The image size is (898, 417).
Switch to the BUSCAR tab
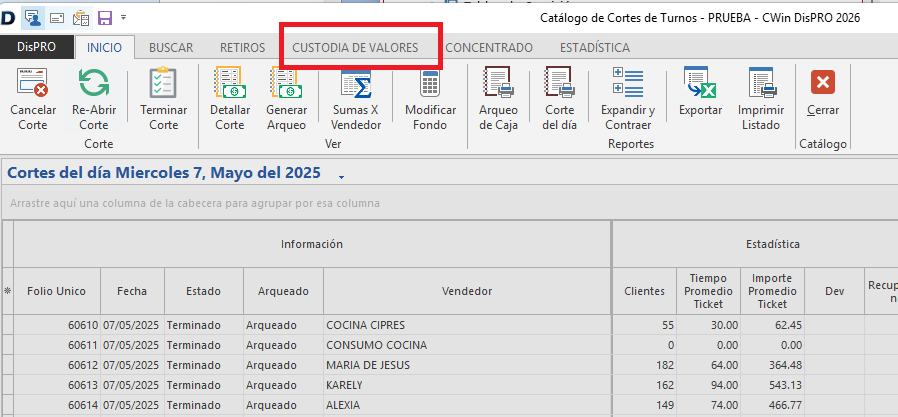click(171, 48)
